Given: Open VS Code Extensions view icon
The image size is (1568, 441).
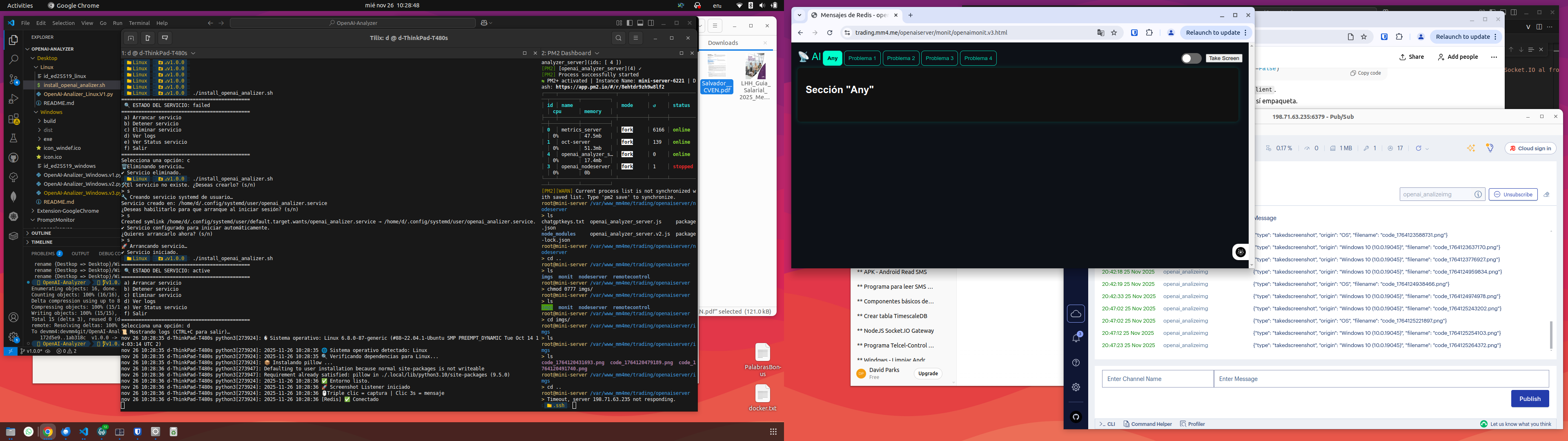Looking at the screenshot, I should pos(13,119).
